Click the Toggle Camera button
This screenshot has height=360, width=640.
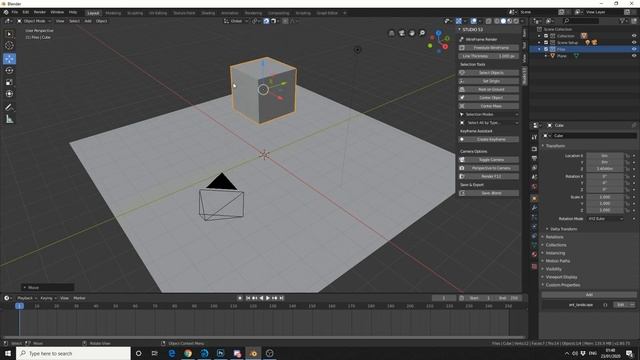(x=489, y=160)
